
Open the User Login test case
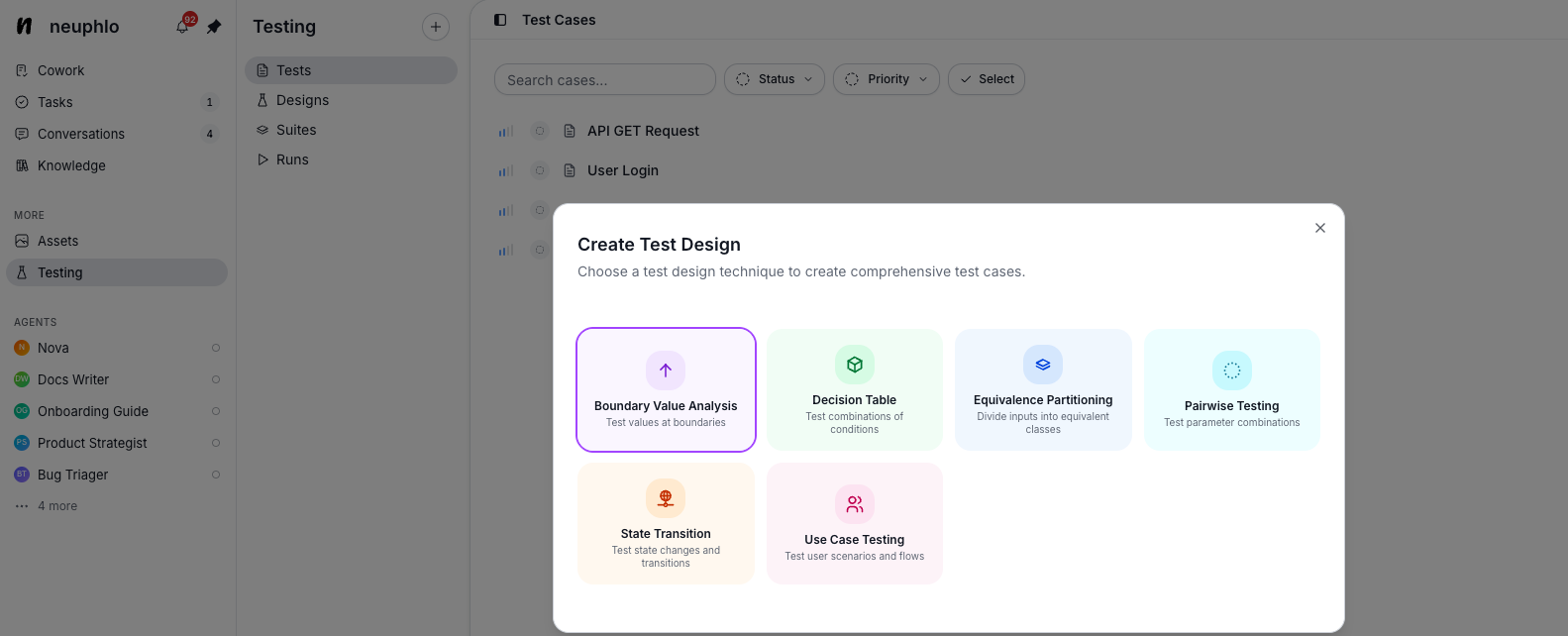(x=623, y=170)
